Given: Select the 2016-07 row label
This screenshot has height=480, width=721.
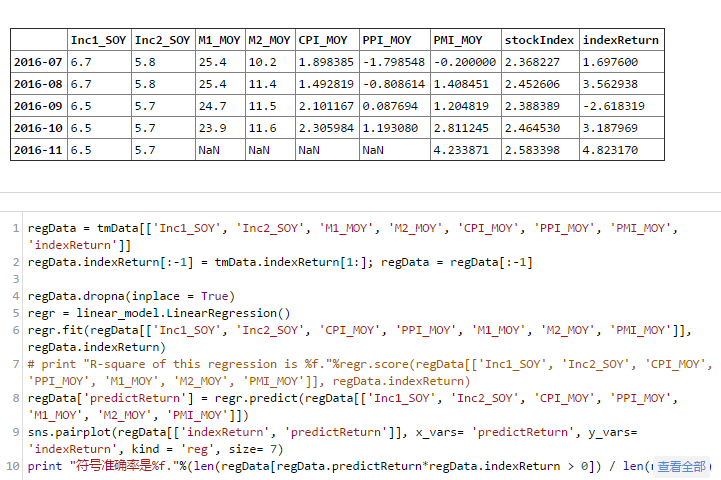Looking at the screenshot, I should [x=38, y=62].
